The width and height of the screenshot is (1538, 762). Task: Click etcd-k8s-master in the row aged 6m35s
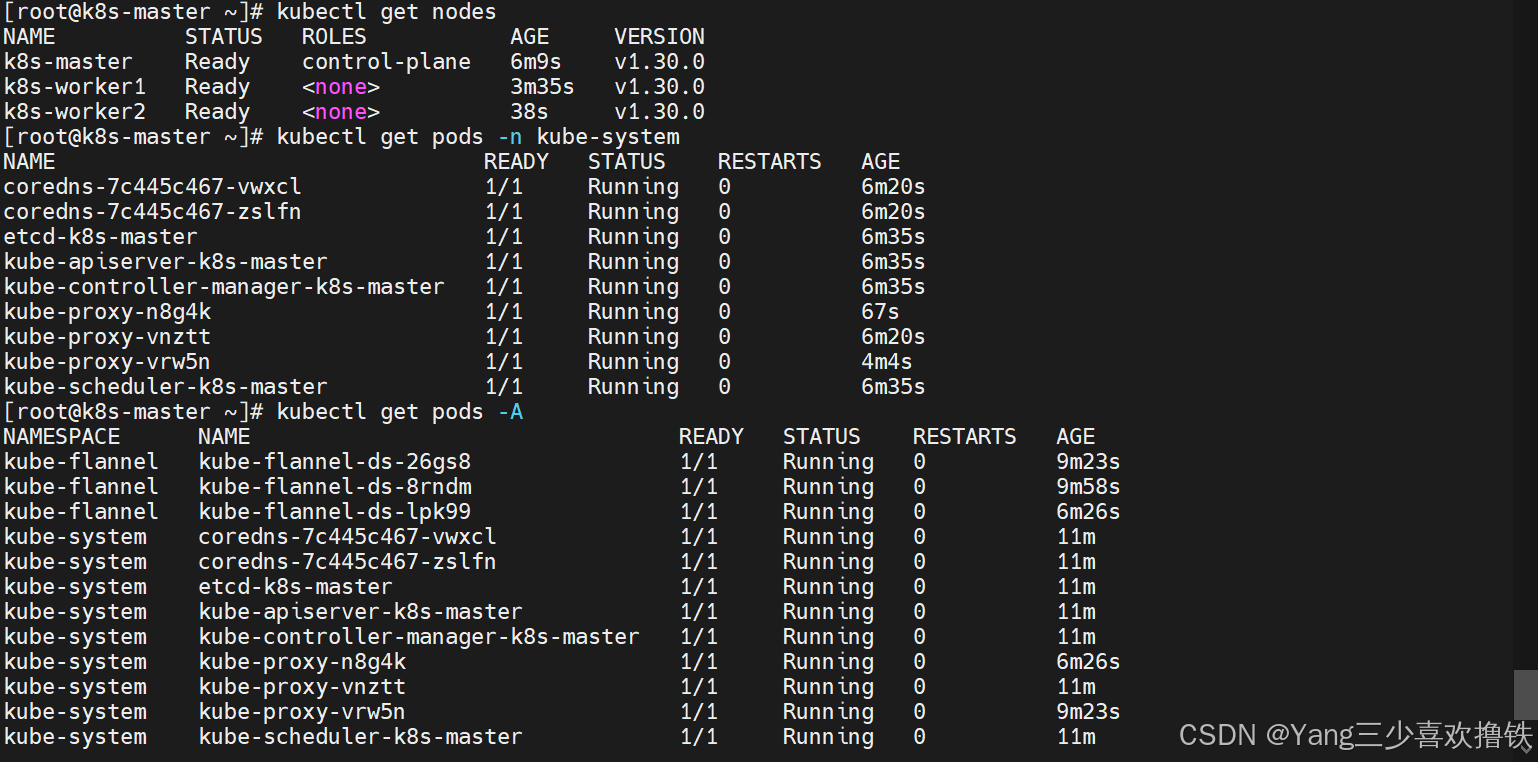[100, 237]
